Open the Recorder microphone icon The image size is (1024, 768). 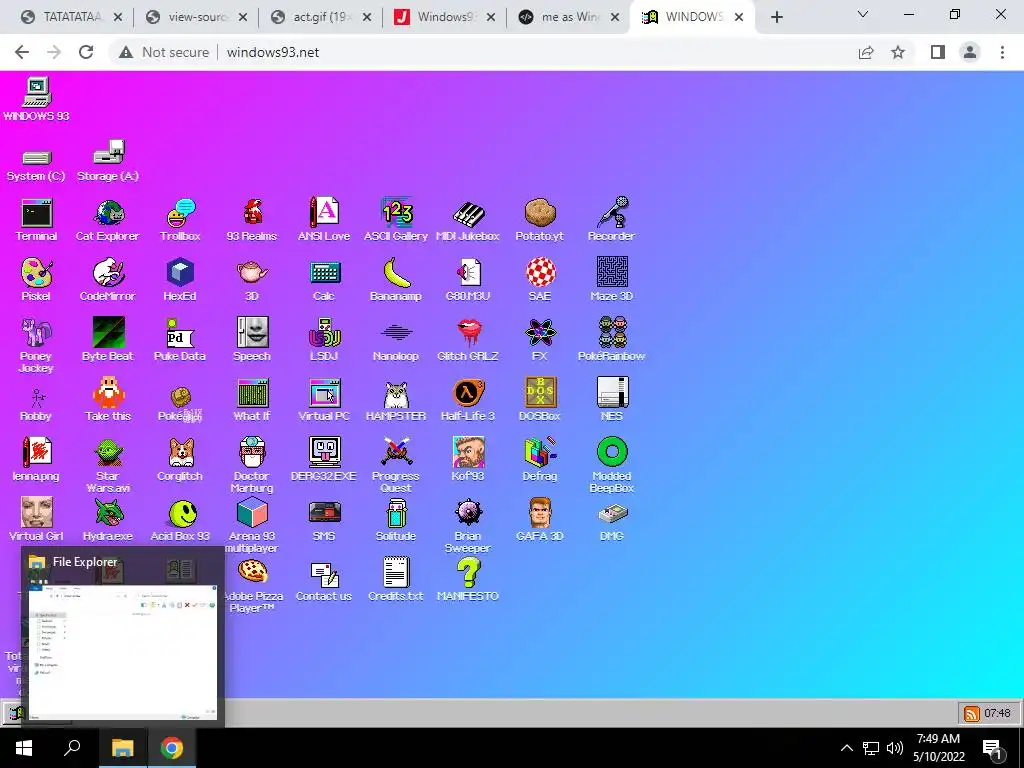pyautogui.click(x=612, y=220)
